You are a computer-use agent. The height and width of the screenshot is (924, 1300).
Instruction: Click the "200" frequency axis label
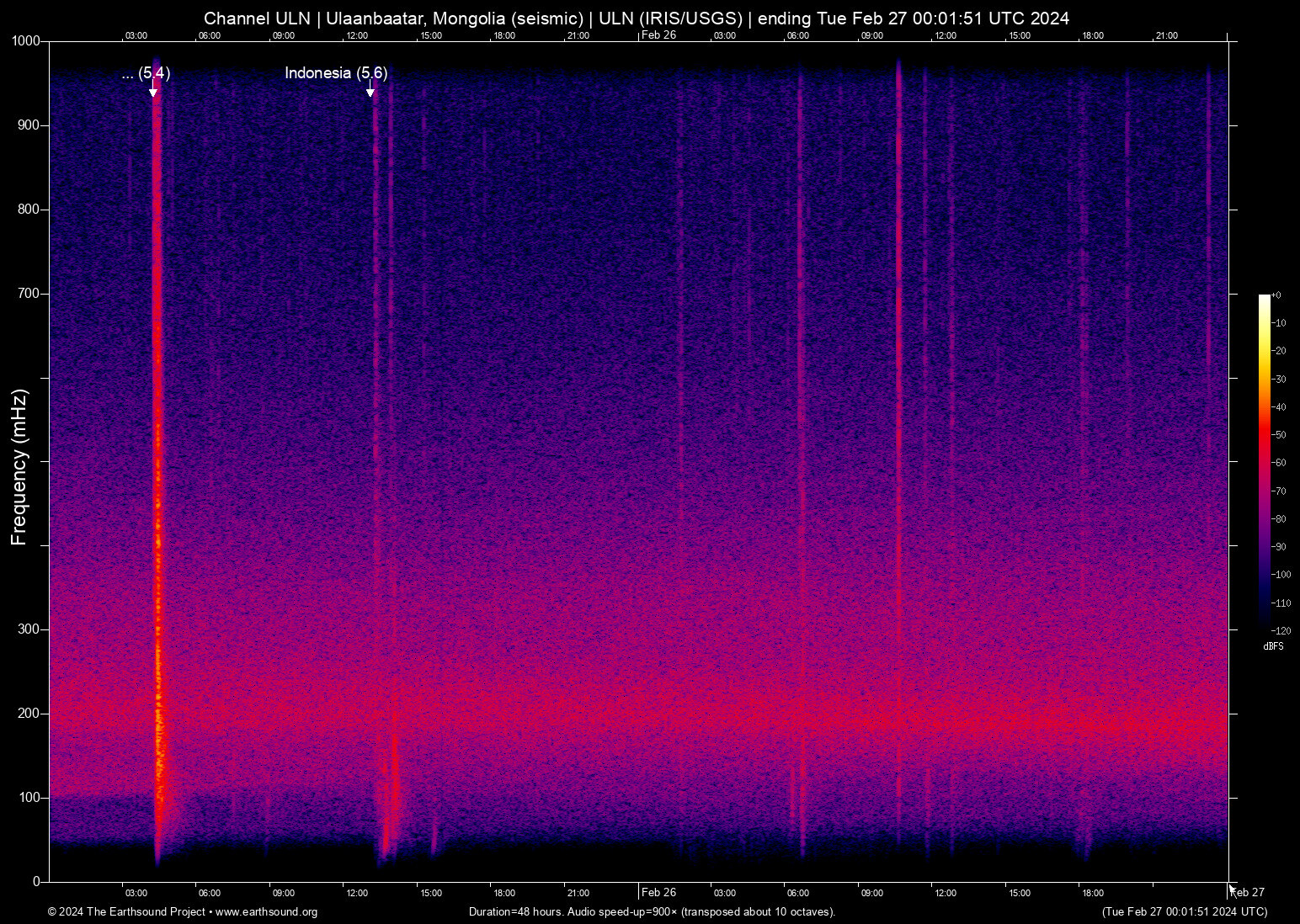[29, 714]
